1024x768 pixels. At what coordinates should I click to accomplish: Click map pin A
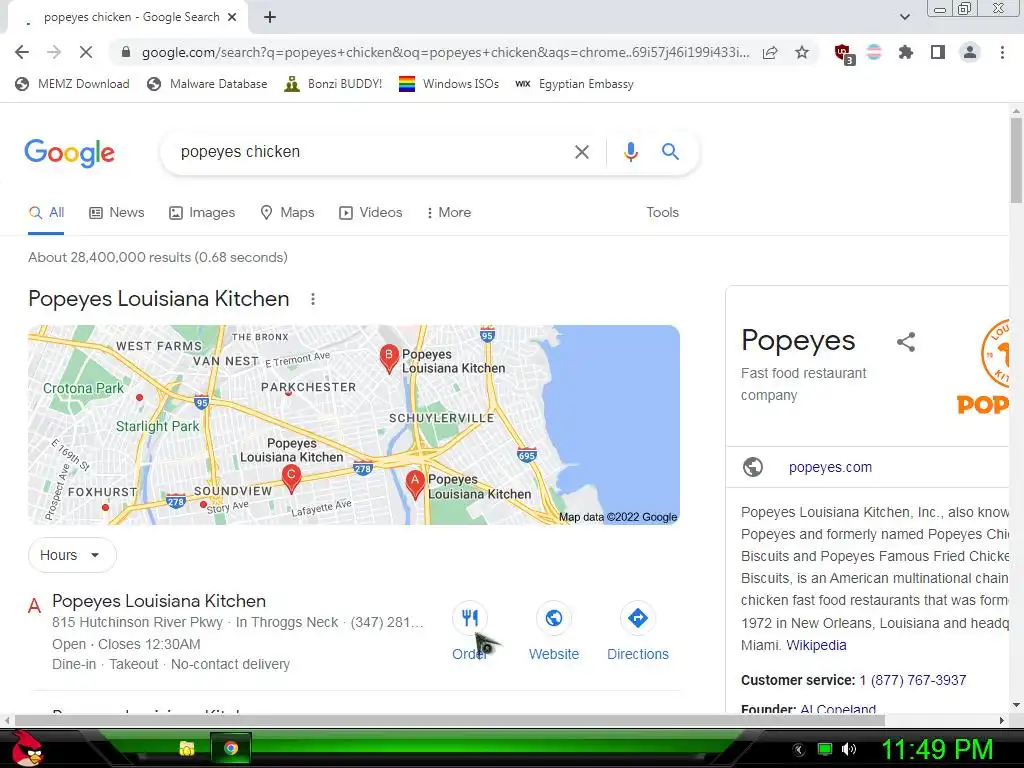pos(415,485)
